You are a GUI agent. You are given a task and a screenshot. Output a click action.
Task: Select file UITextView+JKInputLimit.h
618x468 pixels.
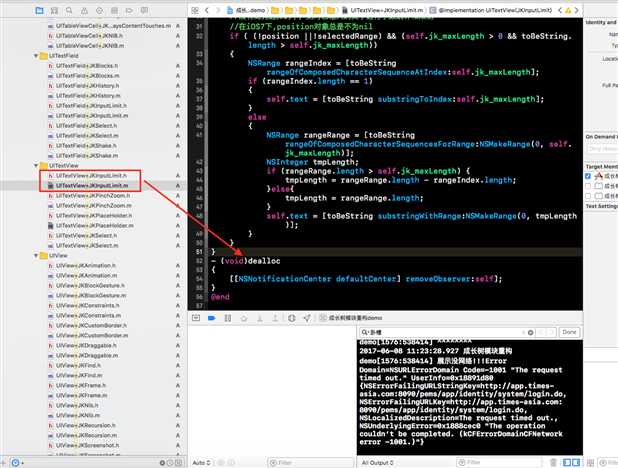pos(91,175)
